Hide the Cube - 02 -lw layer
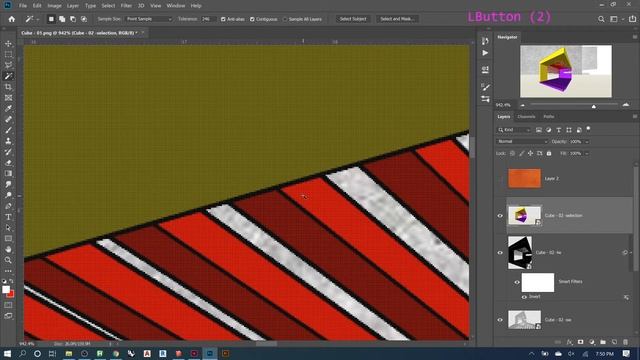Image resolution: width=640 pixels, height=360 pixels. pos(500,253)
